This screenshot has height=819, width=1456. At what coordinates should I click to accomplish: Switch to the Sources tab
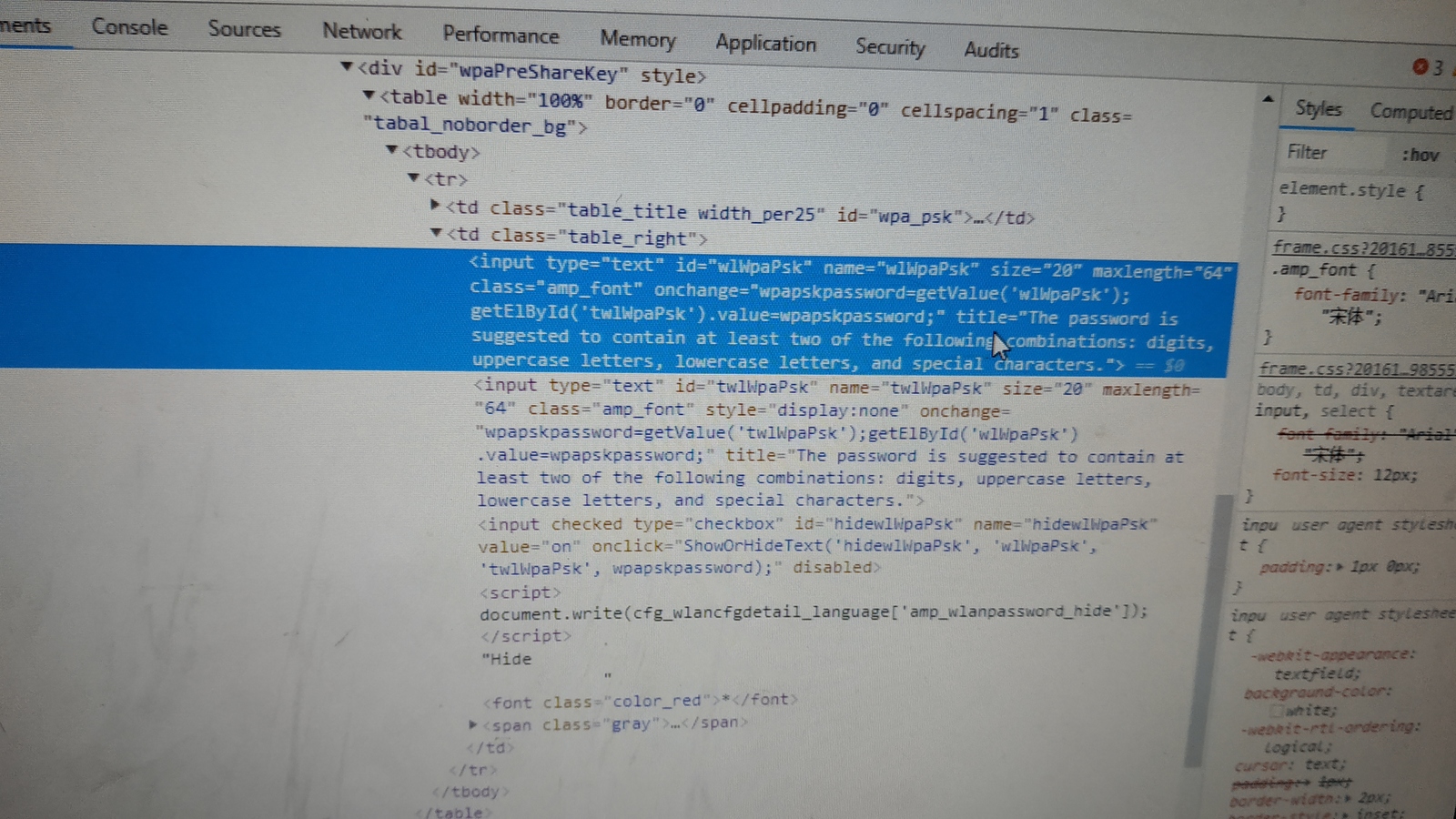244,29
